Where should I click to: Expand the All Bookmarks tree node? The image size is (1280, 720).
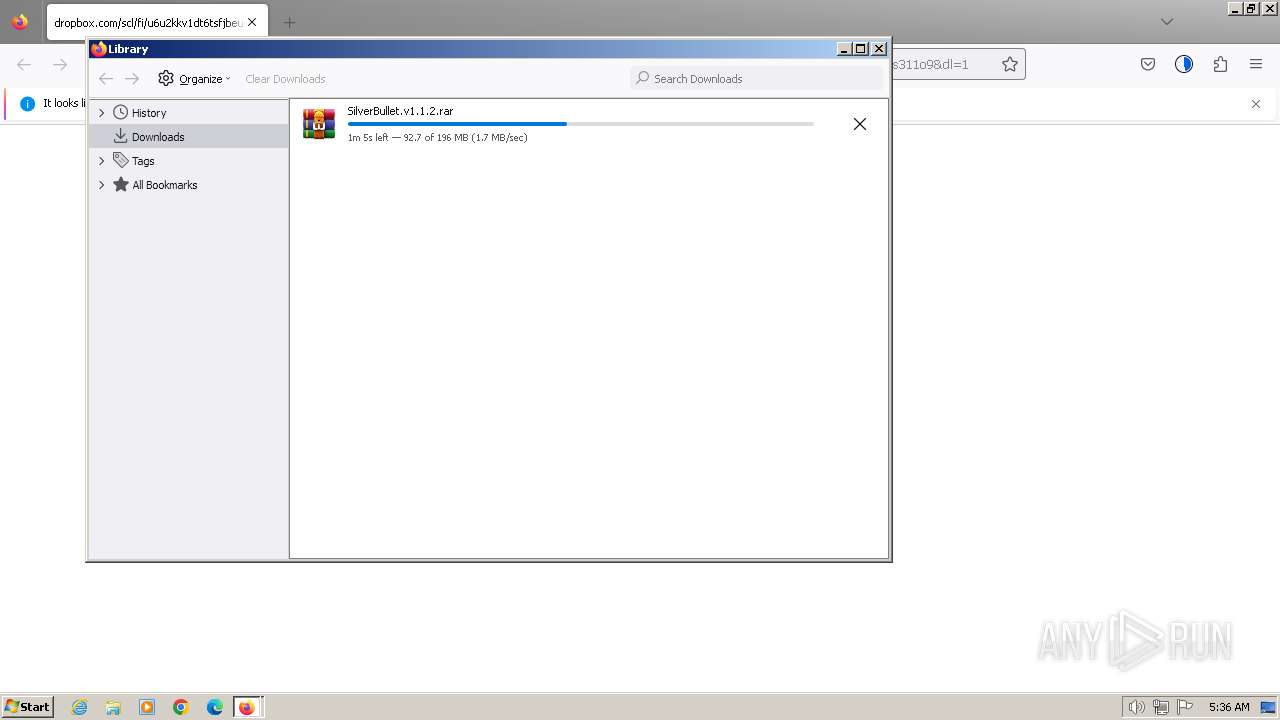tap(101, 185)
